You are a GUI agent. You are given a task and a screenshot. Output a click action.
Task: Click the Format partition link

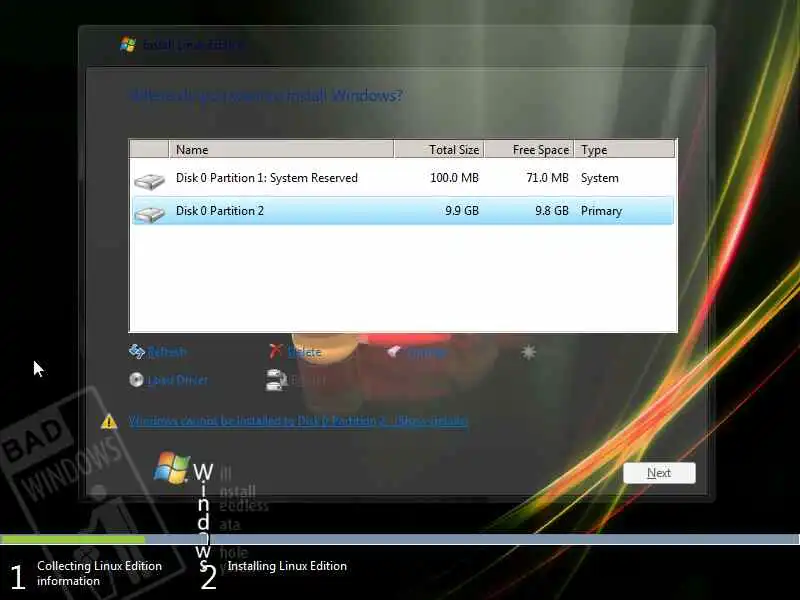tap(426, 352)
